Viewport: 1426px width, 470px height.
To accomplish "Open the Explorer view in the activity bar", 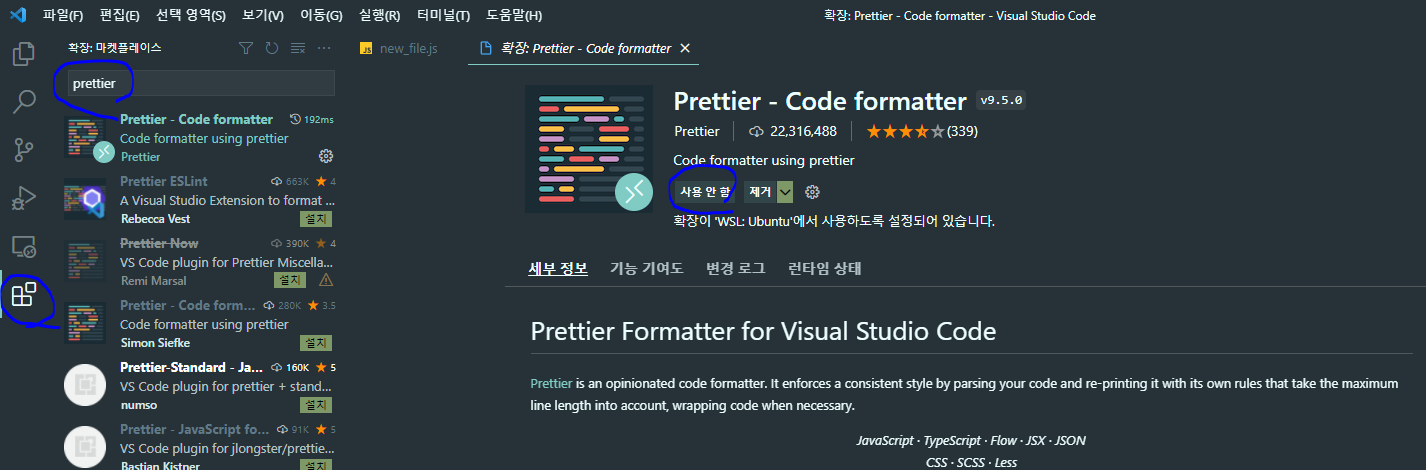I will [x=24, y=54].
